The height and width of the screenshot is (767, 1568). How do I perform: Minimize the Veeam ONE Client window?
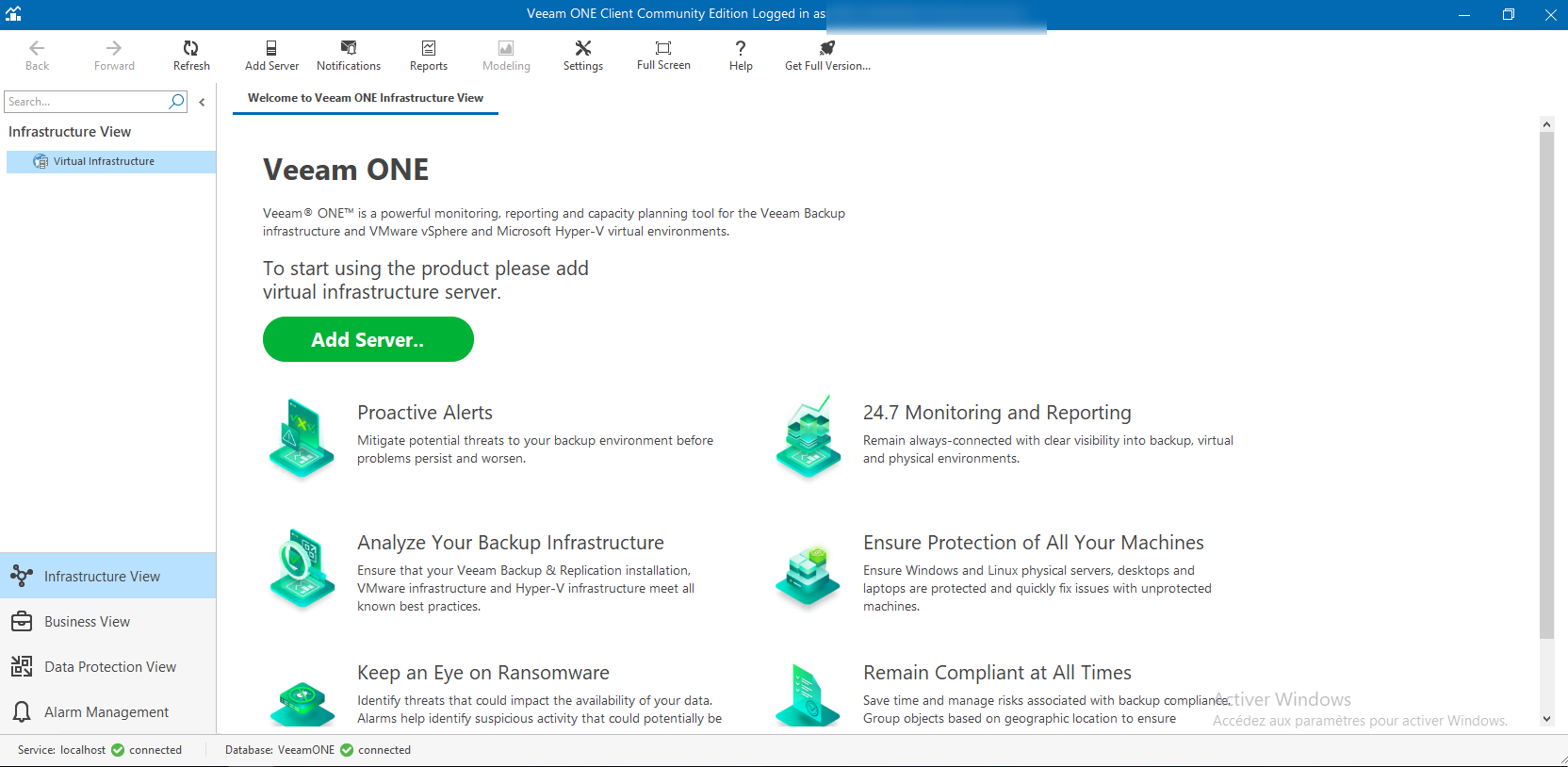tap(1464, 14)
